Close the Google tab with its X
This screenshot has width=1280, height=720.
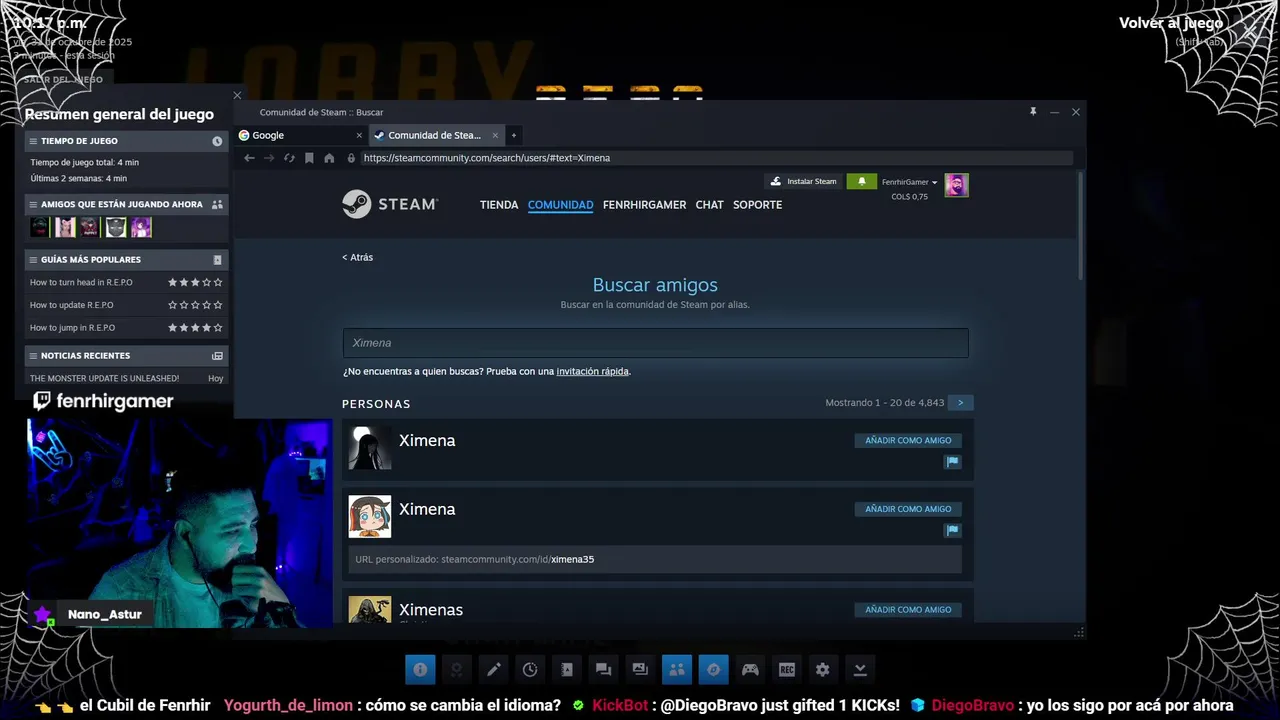[359, 135]
